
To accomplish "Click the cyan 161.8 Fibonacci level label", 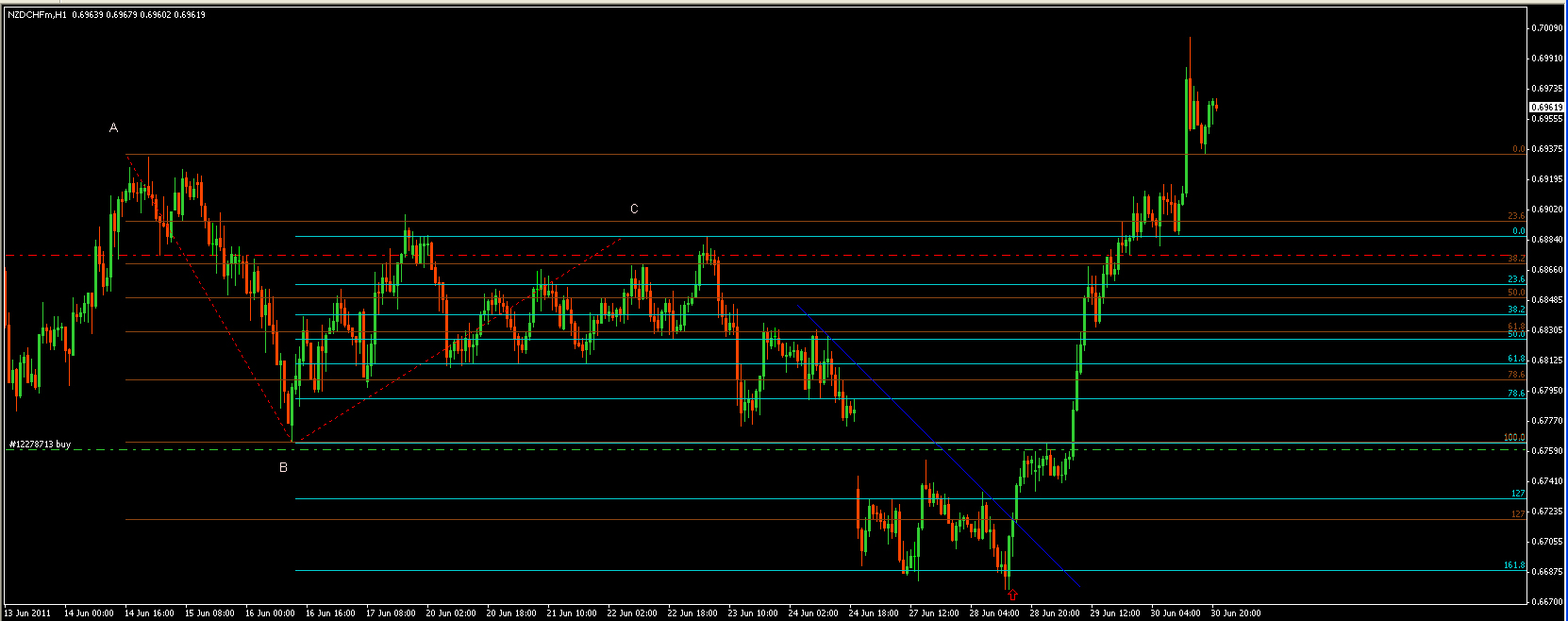I will pyautogui.click(x=1513, y=565).
